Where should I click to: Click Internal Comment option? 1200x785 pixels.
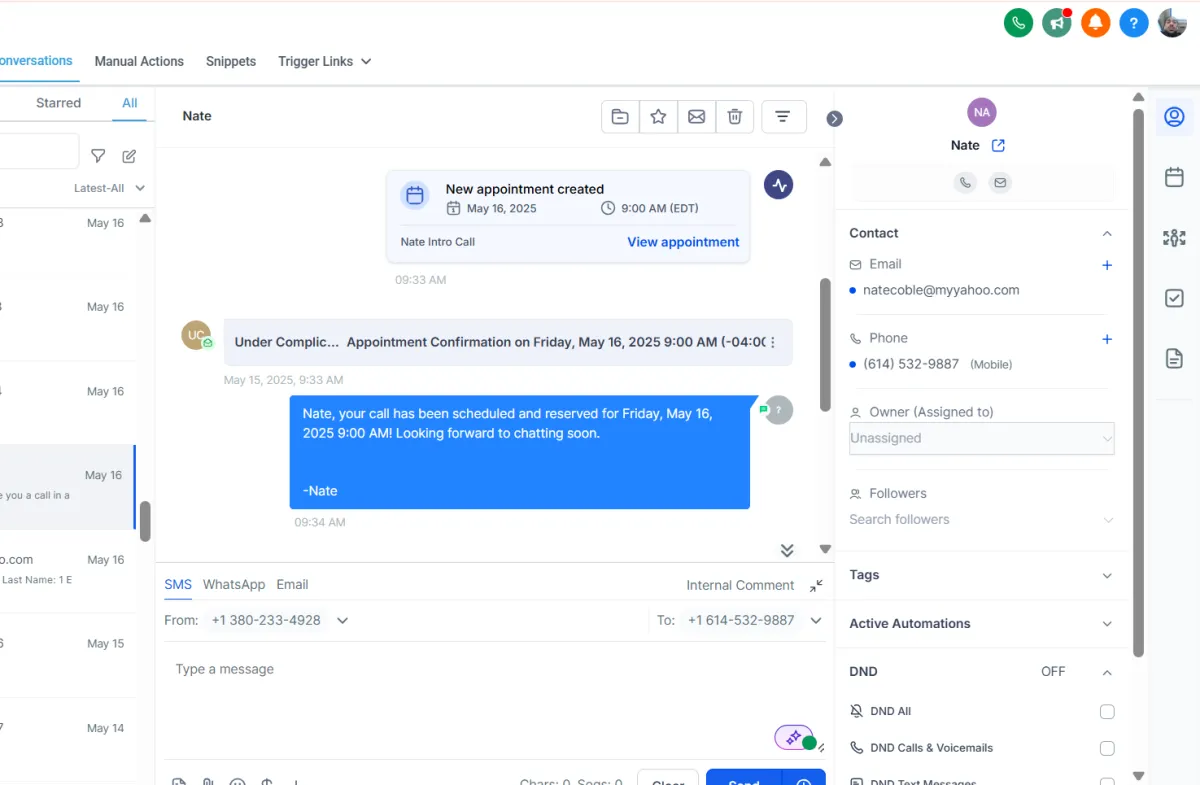pos(740,586)
